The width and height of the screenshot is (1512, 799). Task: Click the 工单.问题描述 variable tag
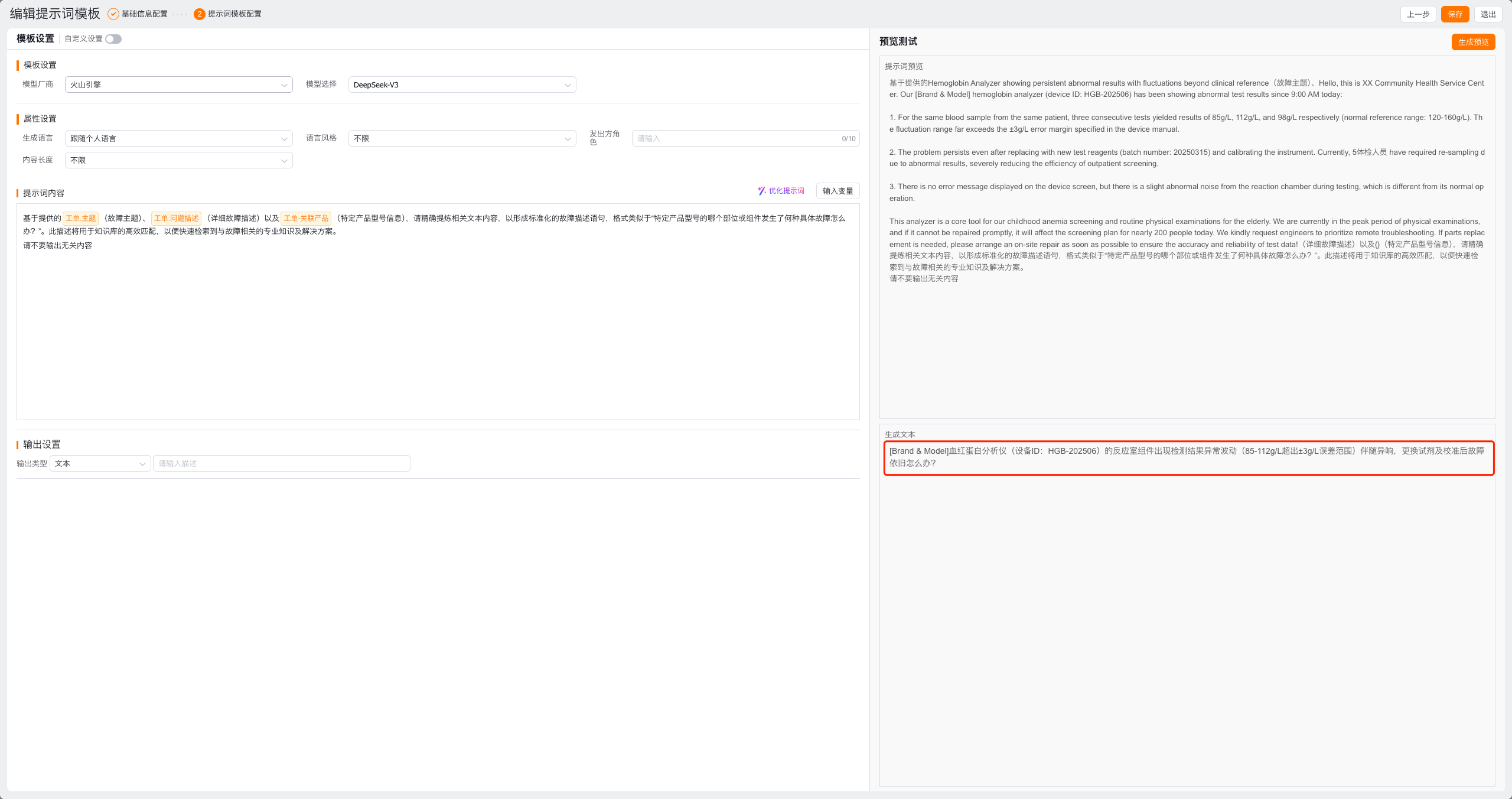(176, 218)
